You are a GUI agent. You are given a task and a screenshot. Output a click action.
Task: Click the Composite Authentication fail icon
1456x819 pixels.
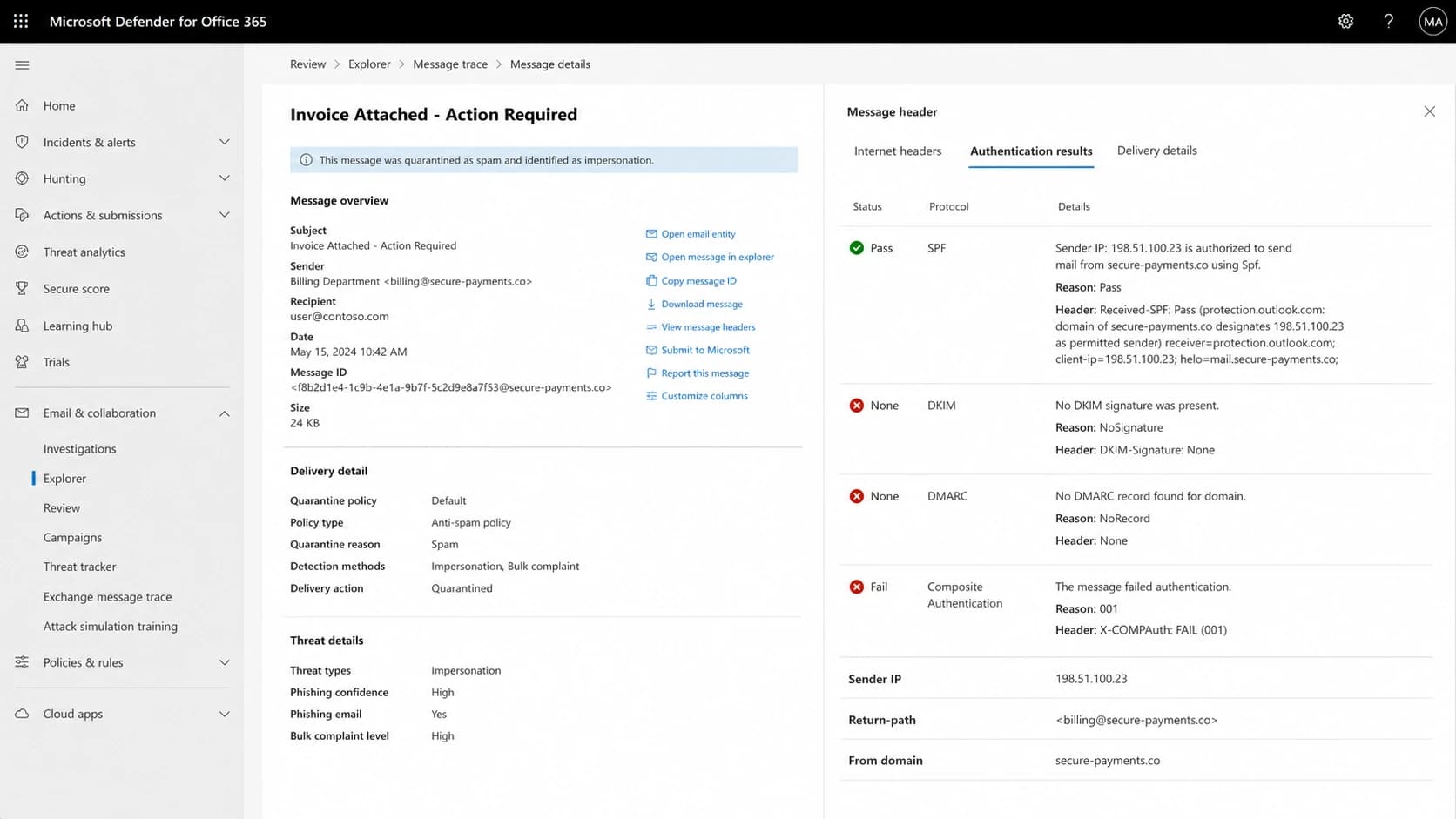click(x=857, y=587)
